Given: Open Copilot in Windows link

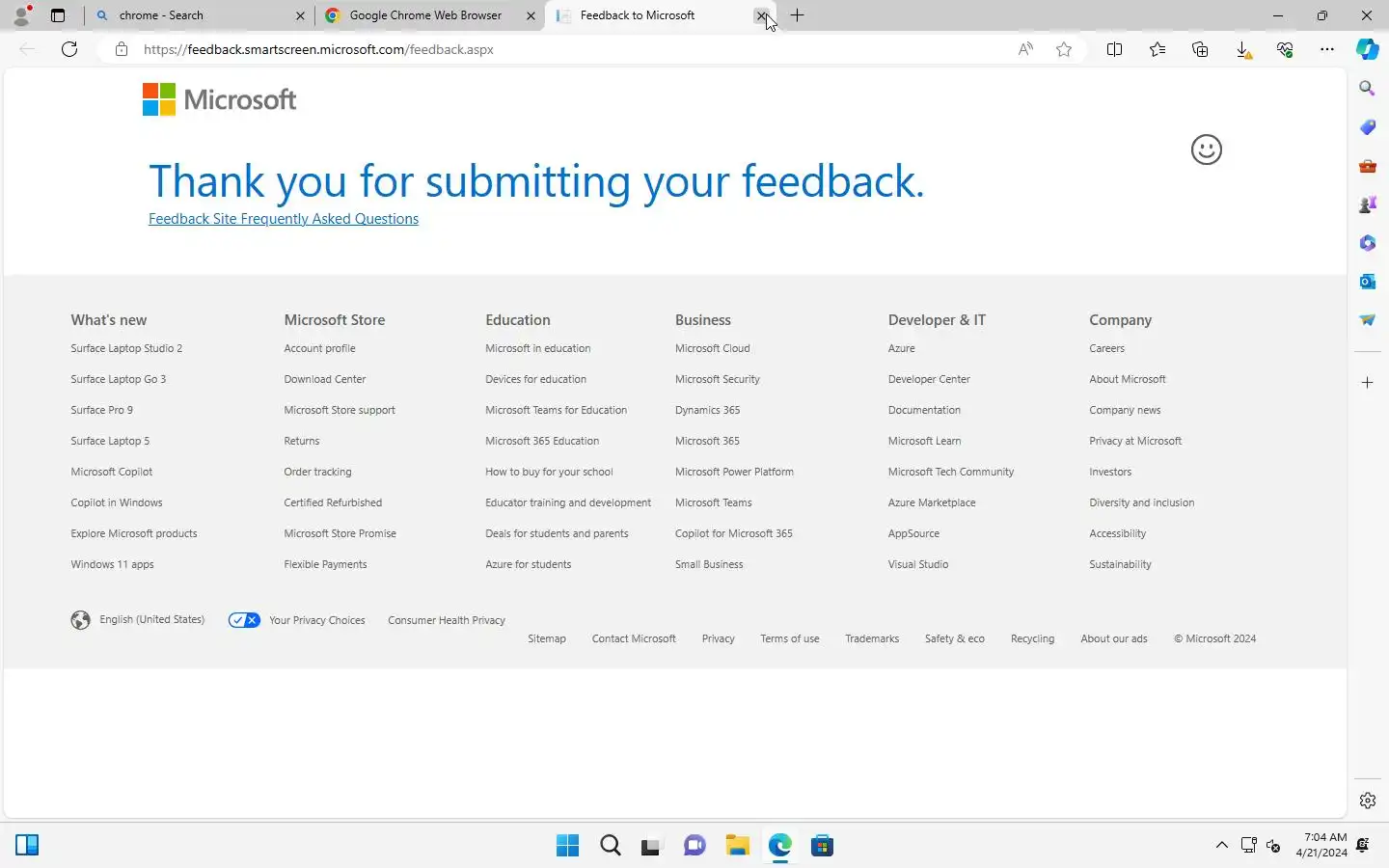Looking at the screenshot, I should click(117, 502).
